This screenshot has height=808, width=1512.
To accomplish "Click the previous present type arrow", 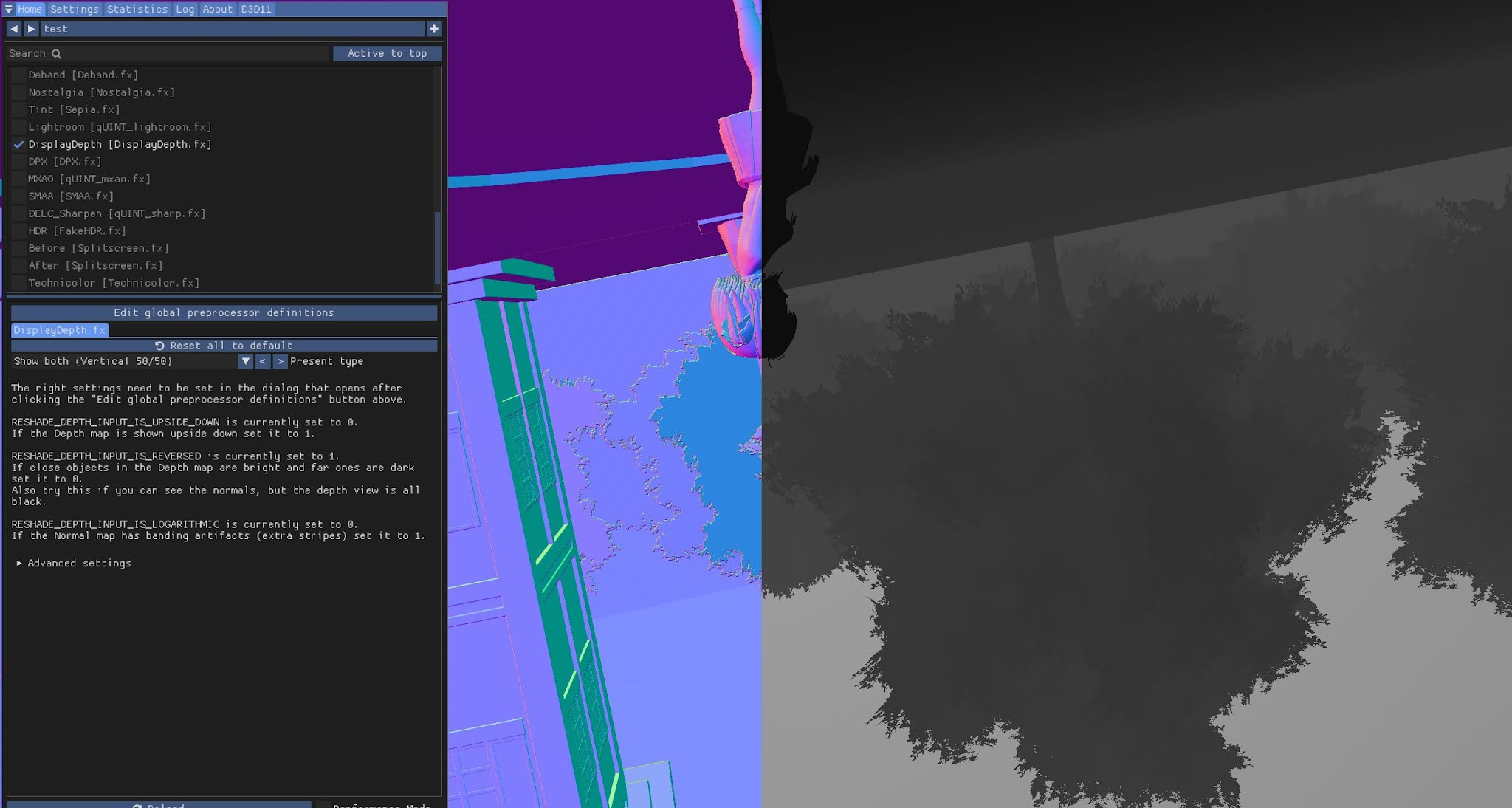I will click(263, 361).
